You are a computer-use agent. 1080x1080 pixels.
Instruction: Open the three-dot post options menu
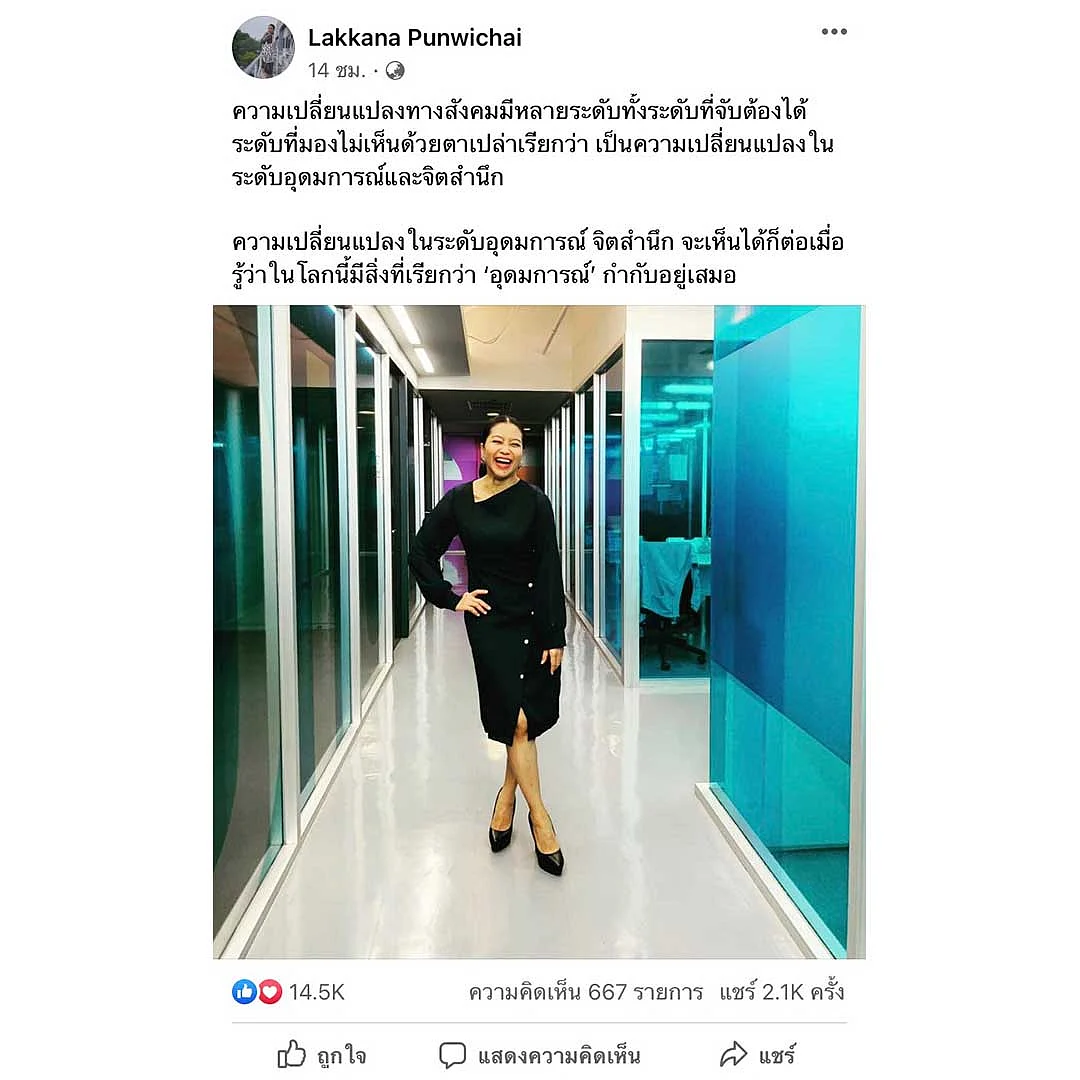833,32
